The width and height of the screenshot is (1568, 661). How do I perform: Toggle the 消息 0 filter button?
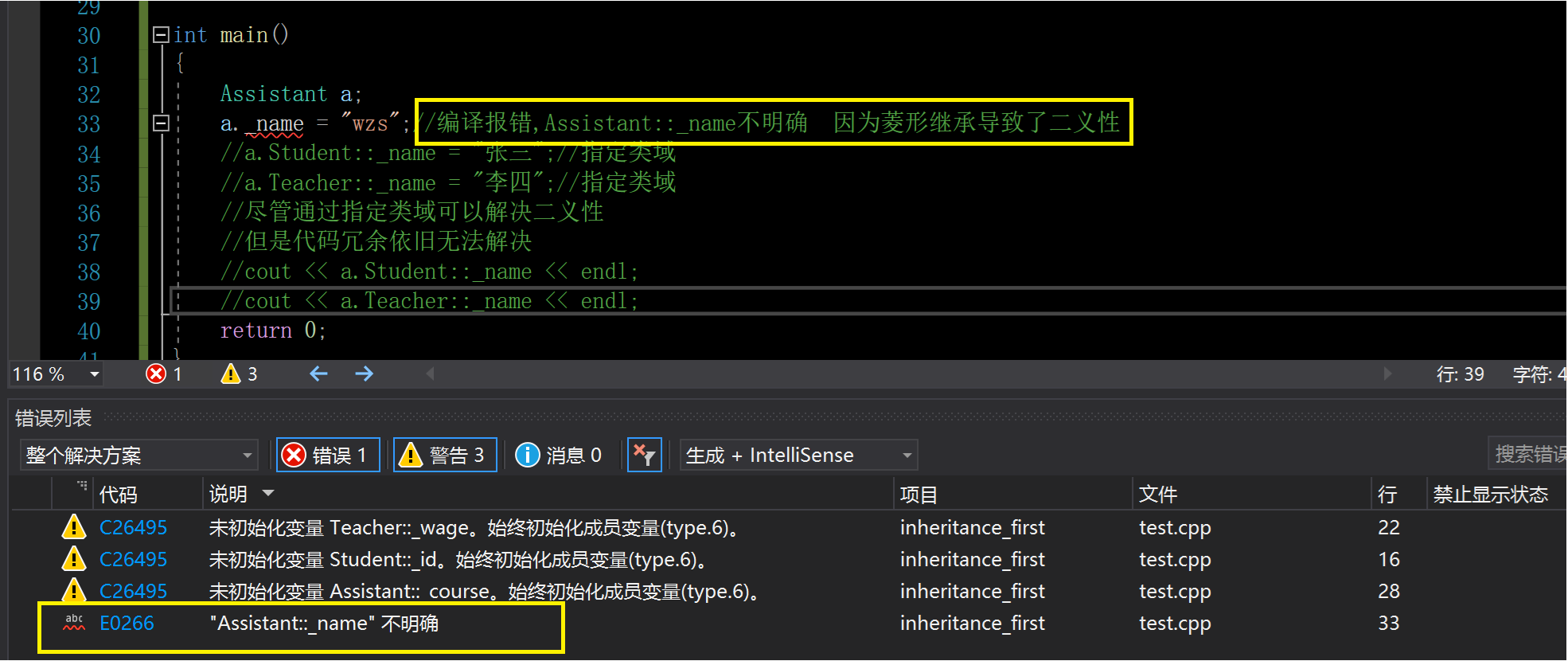click(559, 455)
